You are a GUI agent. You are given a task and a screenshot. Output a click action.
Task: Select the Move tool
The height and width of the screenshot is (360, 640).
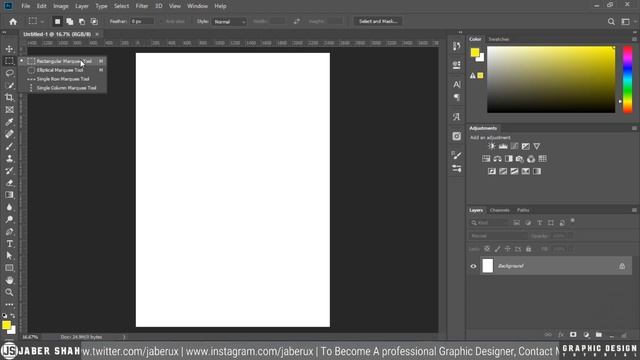click(9, 49)
